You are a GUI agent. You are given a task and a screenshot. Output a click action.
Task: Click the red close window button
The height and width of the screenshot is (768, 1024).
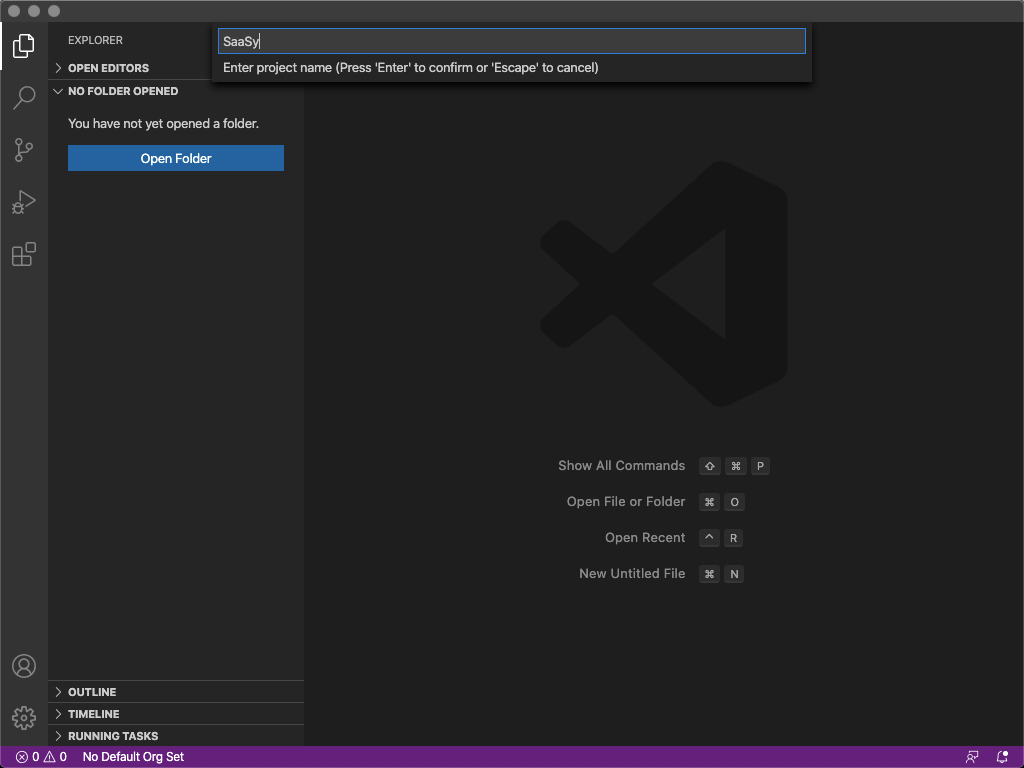[14, 11]
